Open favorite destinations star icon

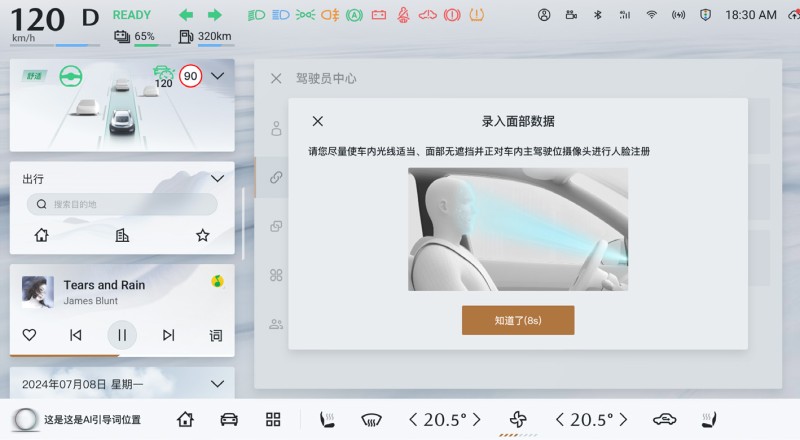tap(203, 235)
